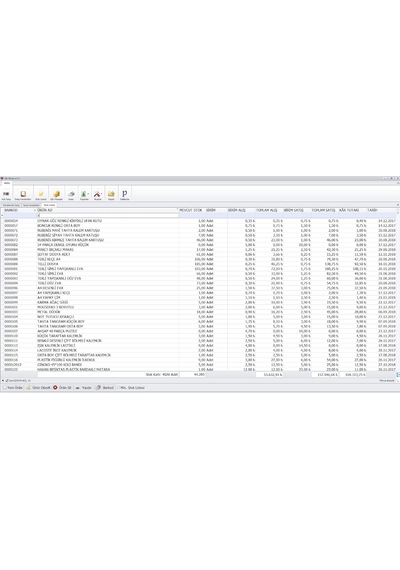Click the KÂR TUTARI column header

352,210
